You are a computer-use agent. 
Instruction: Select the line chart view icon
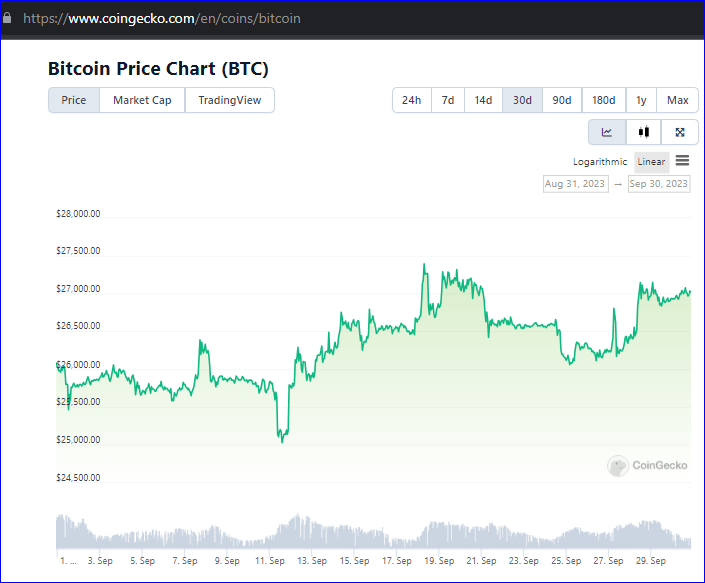[607, 132]
